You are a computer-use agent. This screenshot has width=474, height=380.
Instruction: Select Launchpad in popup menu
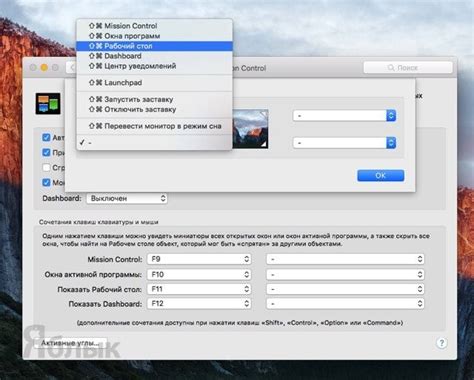coord(154,83)
